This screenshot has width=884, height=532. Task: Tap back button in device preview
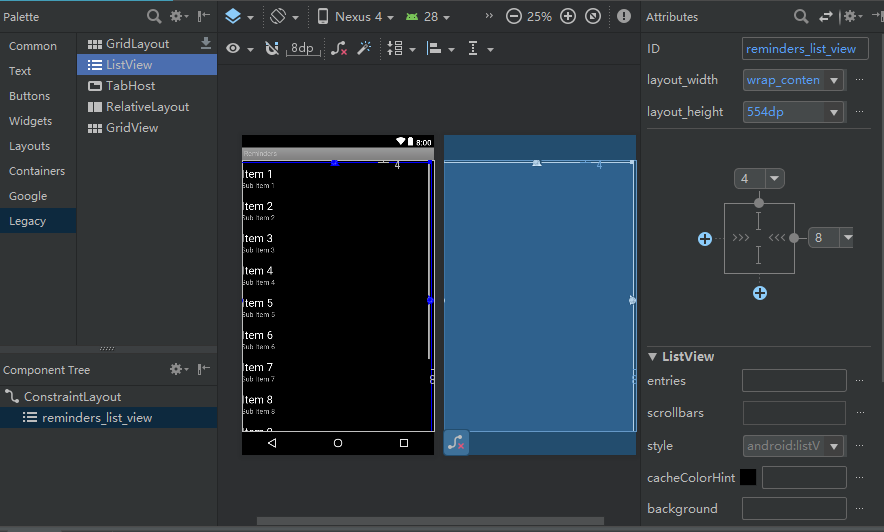[272, 443]
